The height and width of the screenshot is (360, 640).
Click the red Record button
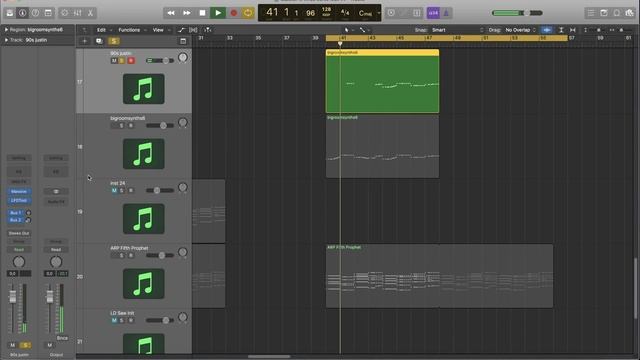click(233, 13)
